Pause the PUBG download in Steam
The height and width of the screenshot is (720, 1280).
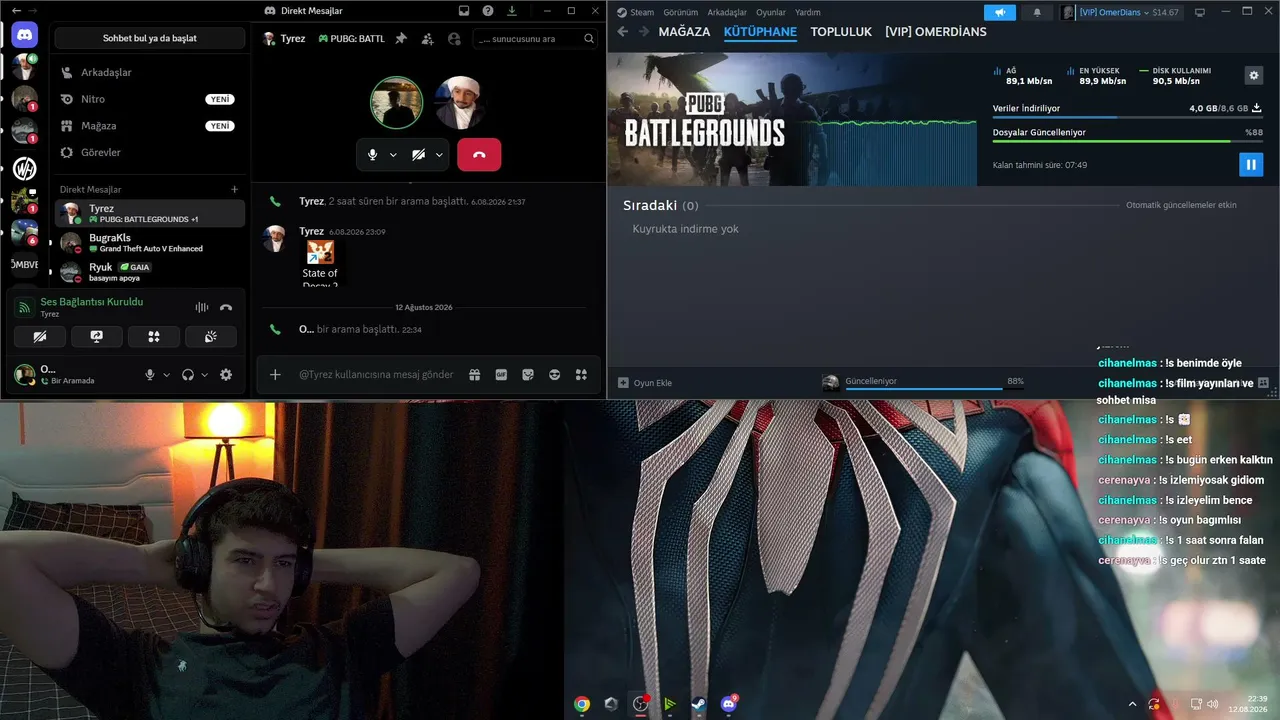click(1251, 165)
